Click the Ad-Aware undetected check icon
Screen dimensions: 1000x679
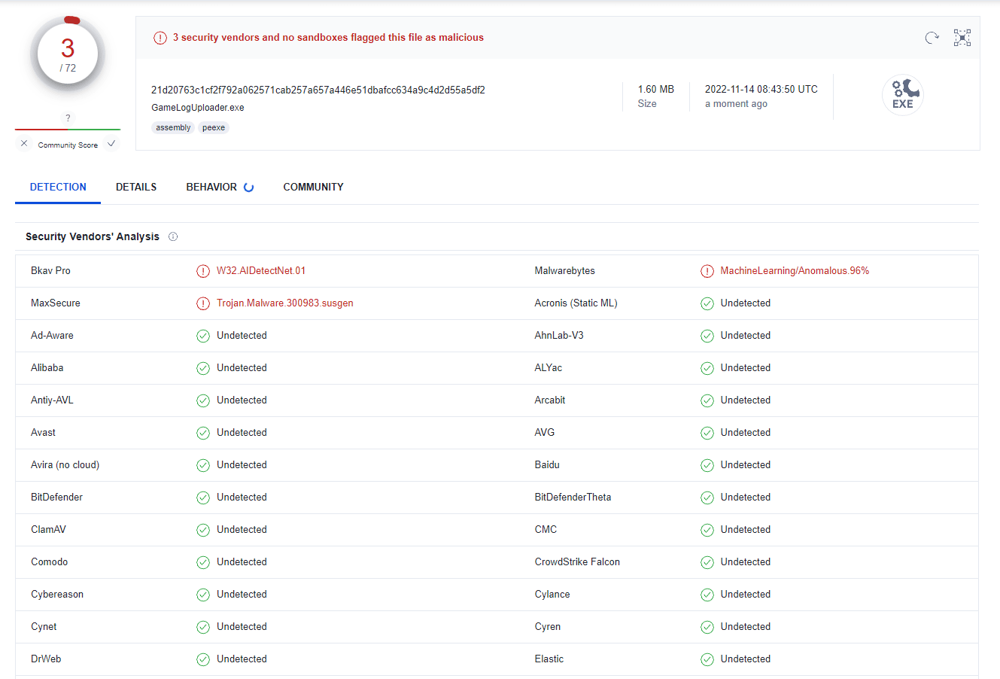coord(203,336)
